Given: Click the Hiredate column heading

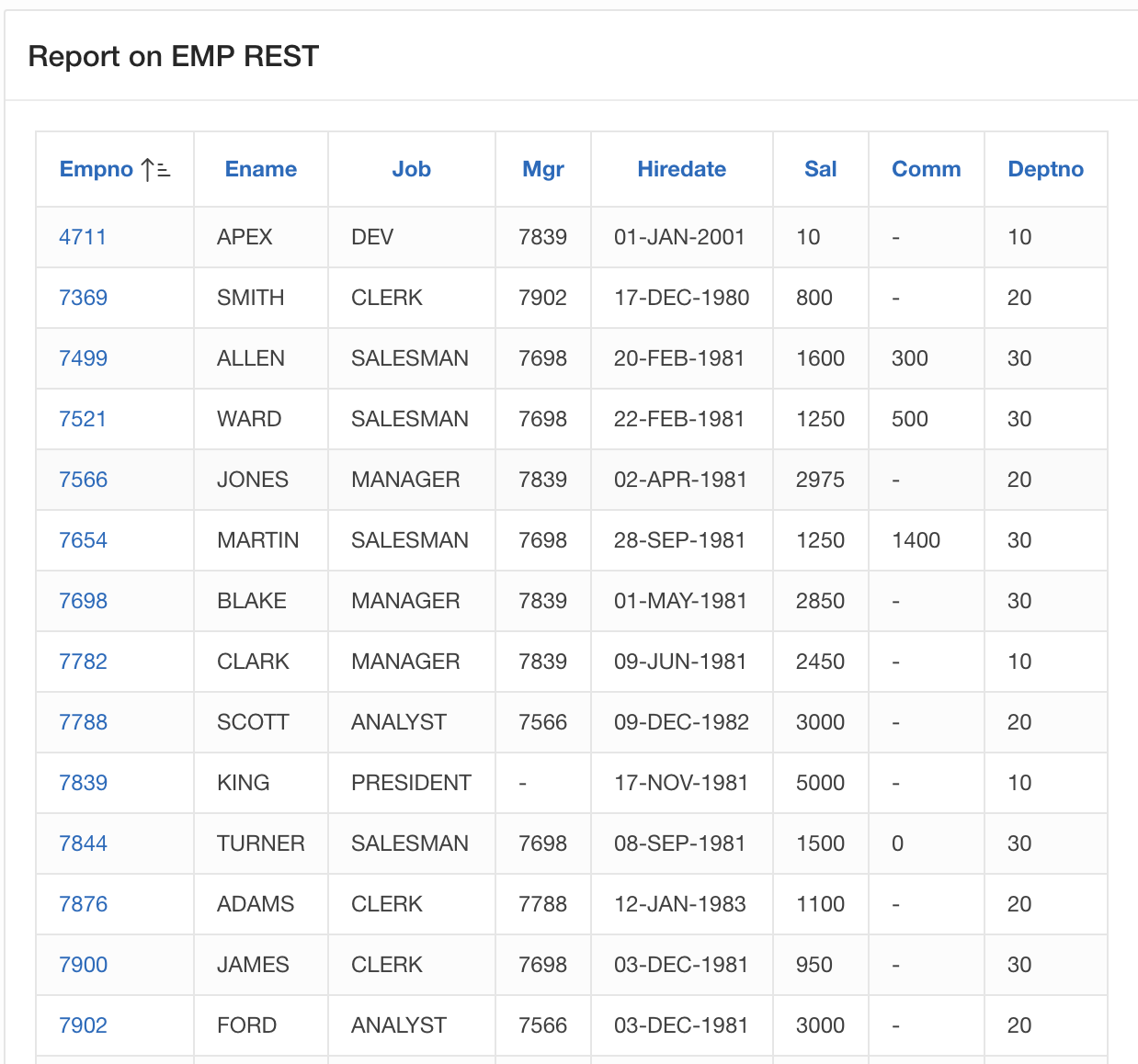Looking at the screenshot, I should tap(681, 169).
